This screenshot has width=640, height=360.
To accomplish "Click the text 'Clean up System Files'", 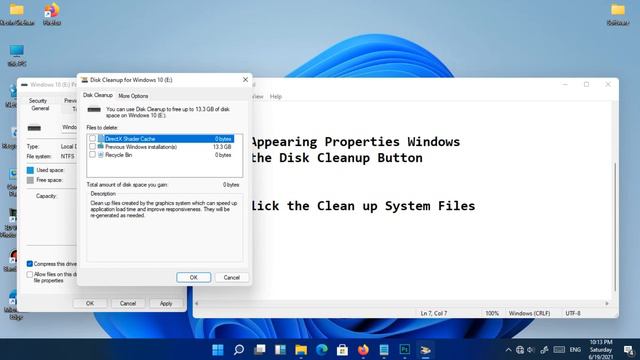I will click(x=396, y=206).
